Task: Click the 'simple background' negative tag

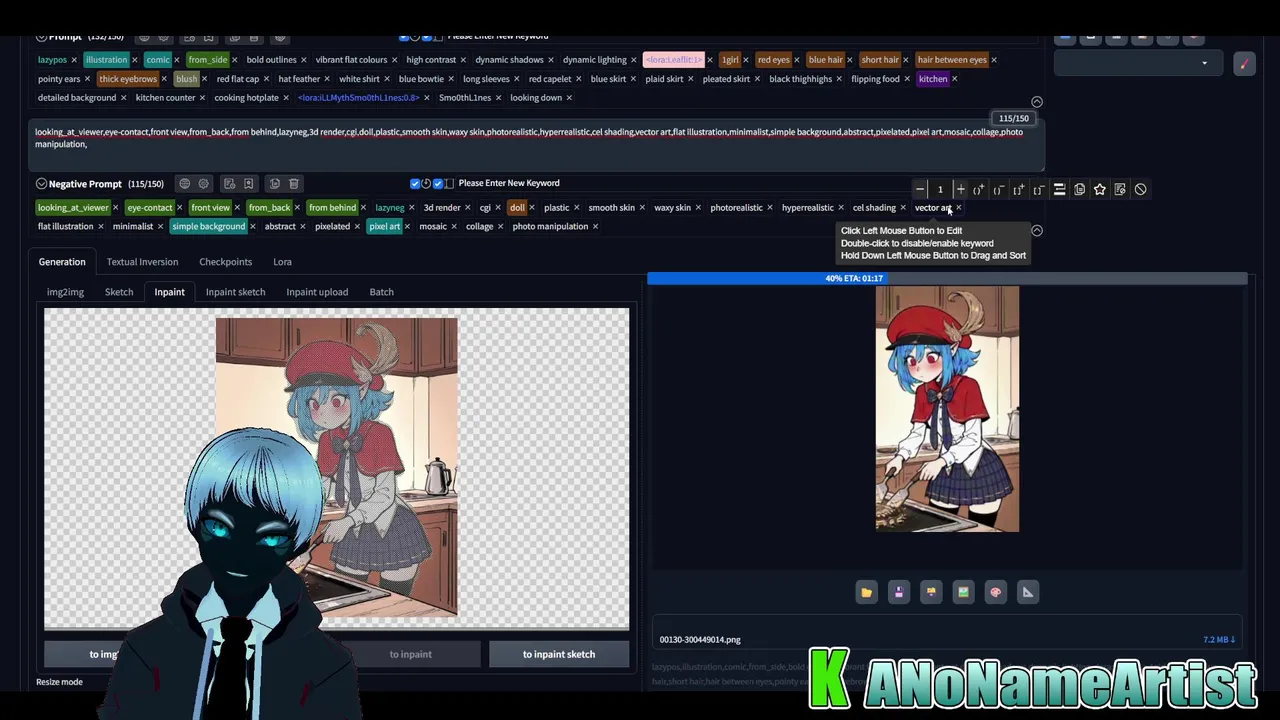Action: (208, 226)
